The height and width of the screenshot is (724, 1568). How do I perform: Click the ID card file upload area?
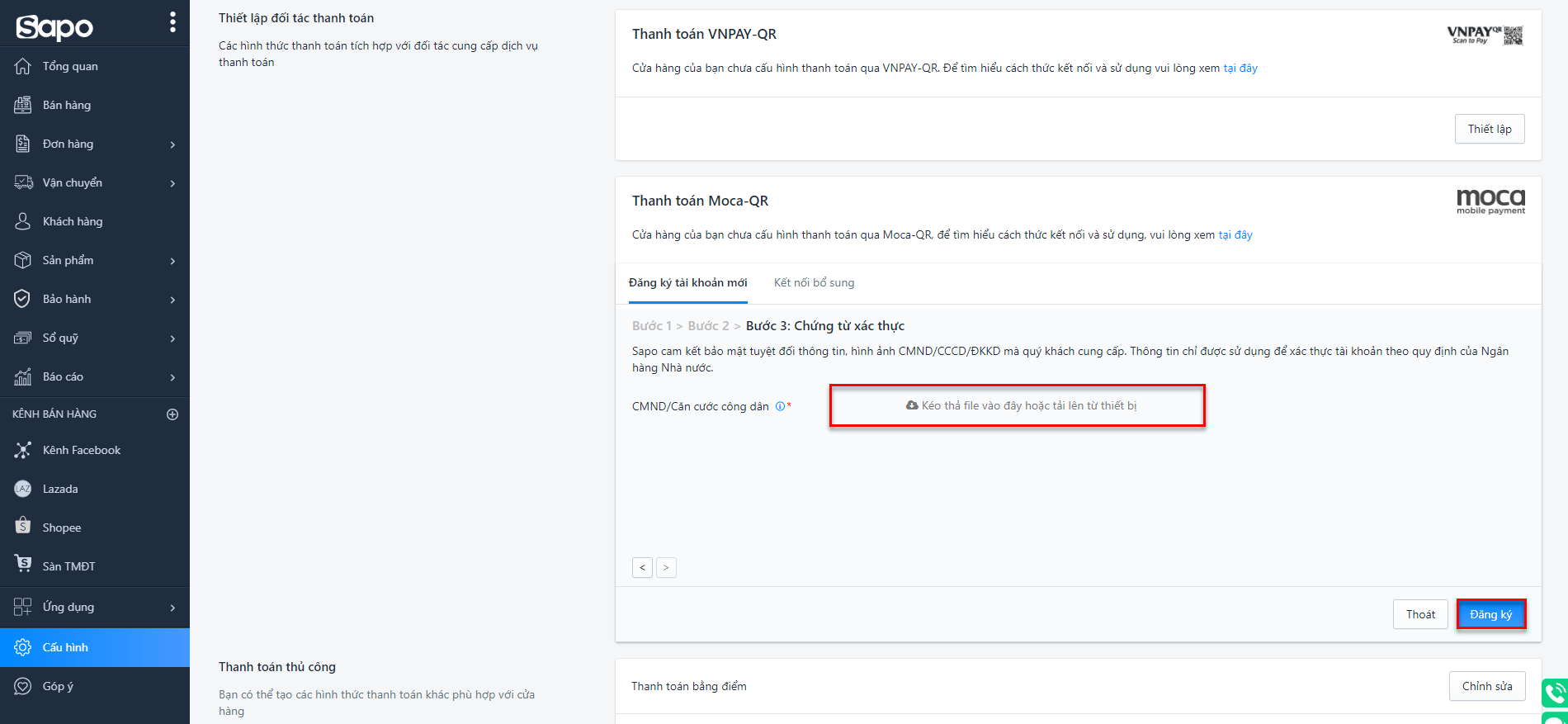[x=1017, y=405]
